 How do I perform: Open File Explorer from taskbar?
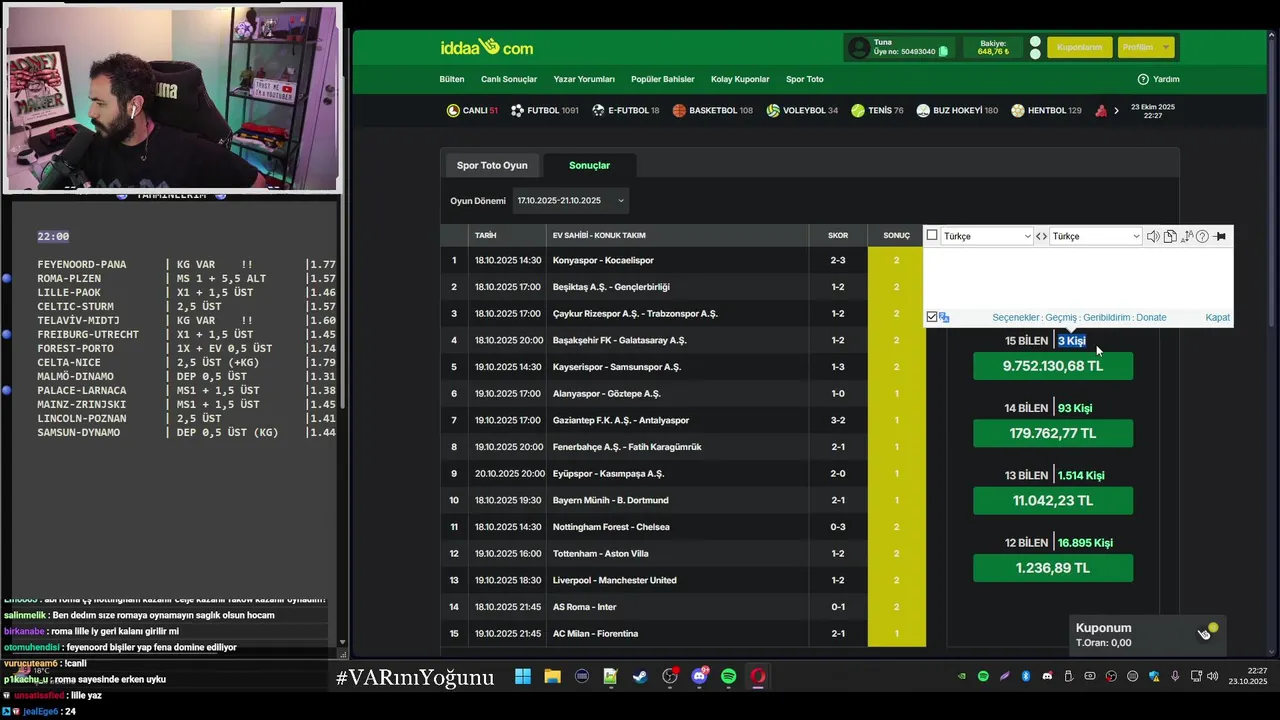pyautogui.click(x=552, y=677)
